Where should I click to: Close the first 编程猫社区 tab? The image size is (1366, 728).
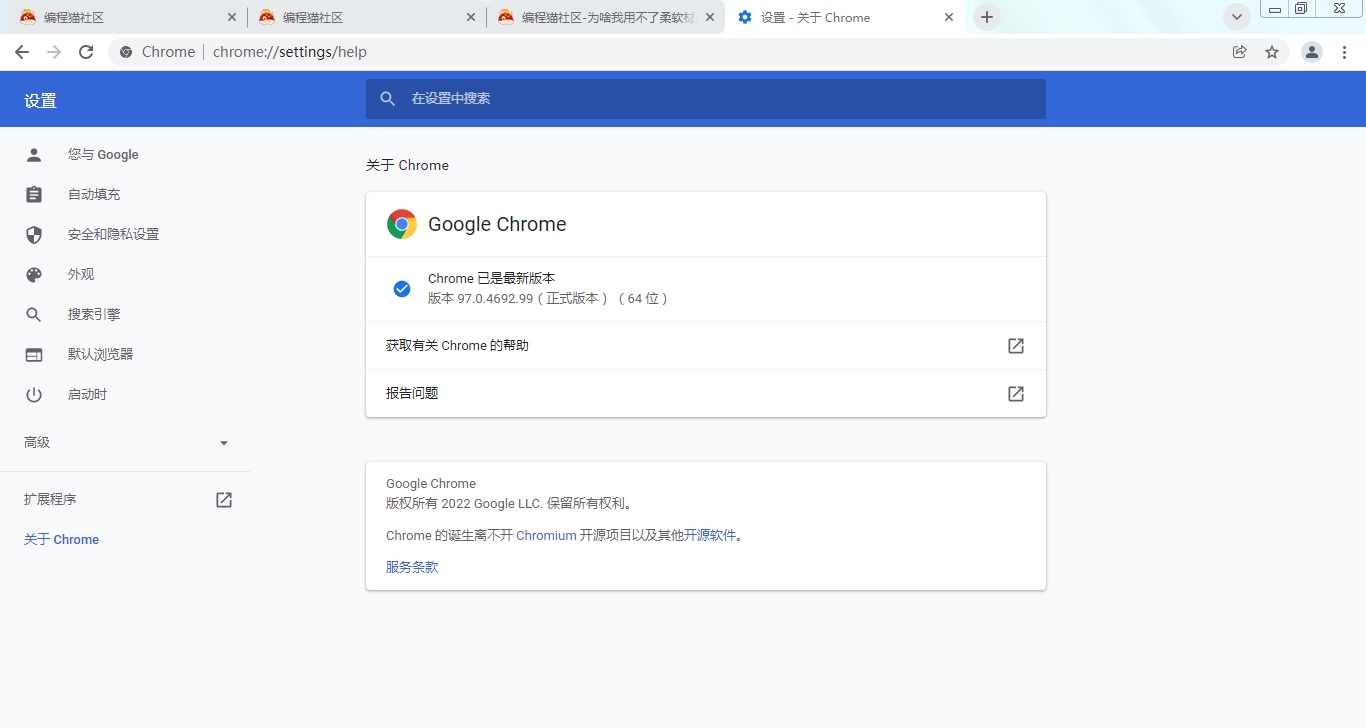coord(232,17)
